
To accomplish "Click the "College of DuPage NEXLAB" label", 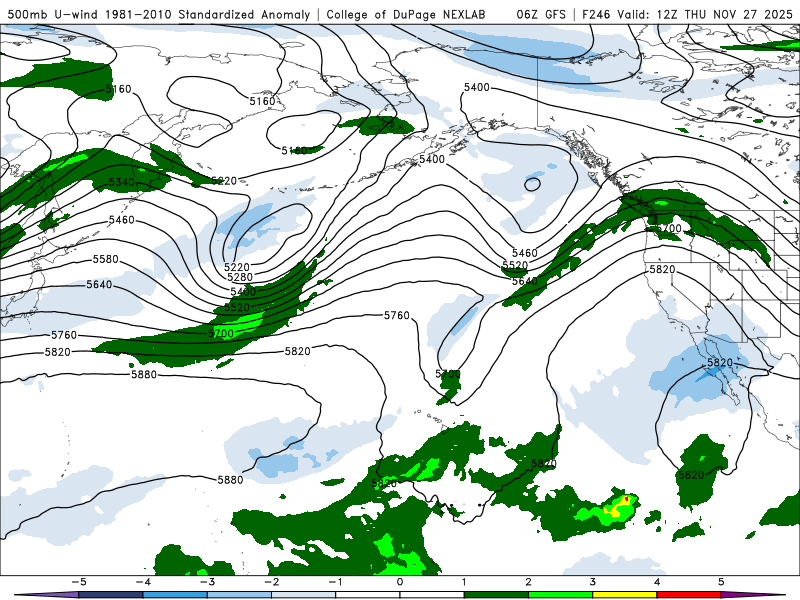I will 406,15.
